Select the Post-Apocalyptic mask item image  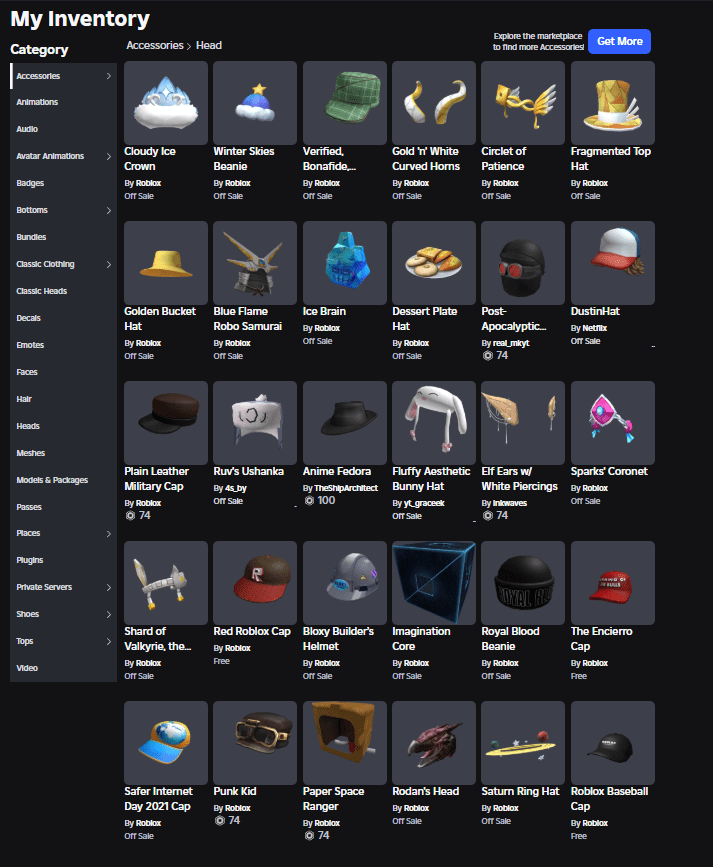523,263
